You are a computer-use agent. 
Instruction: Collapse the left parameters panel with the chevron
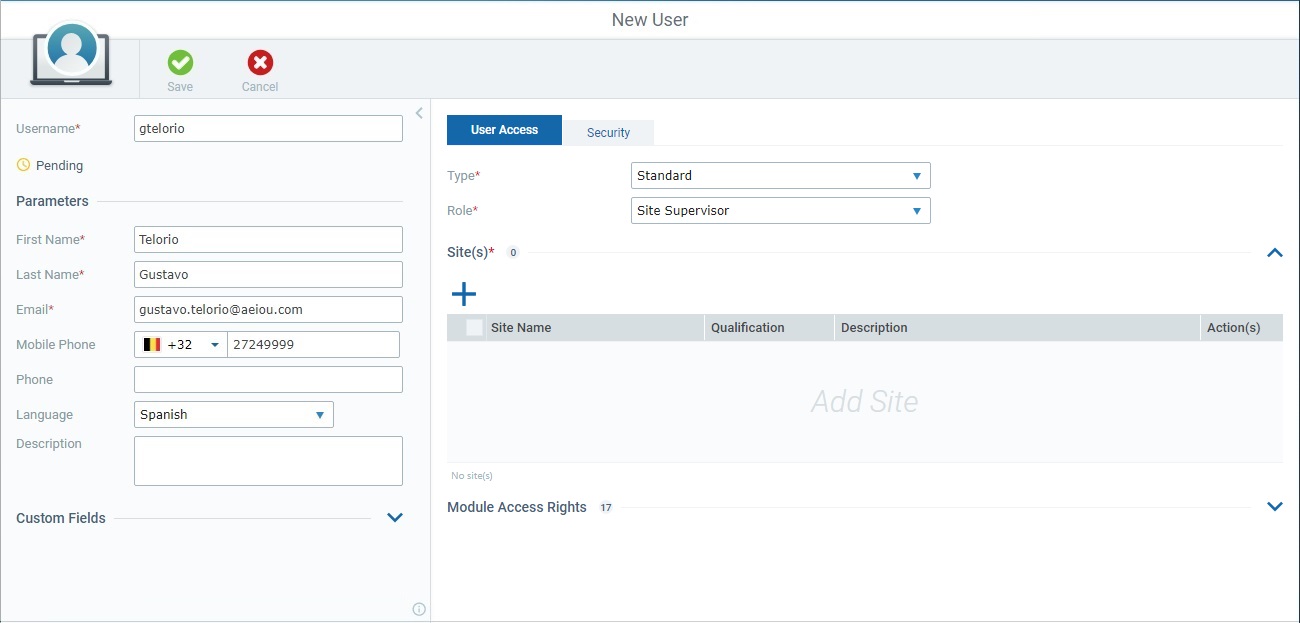pos(419,113)
